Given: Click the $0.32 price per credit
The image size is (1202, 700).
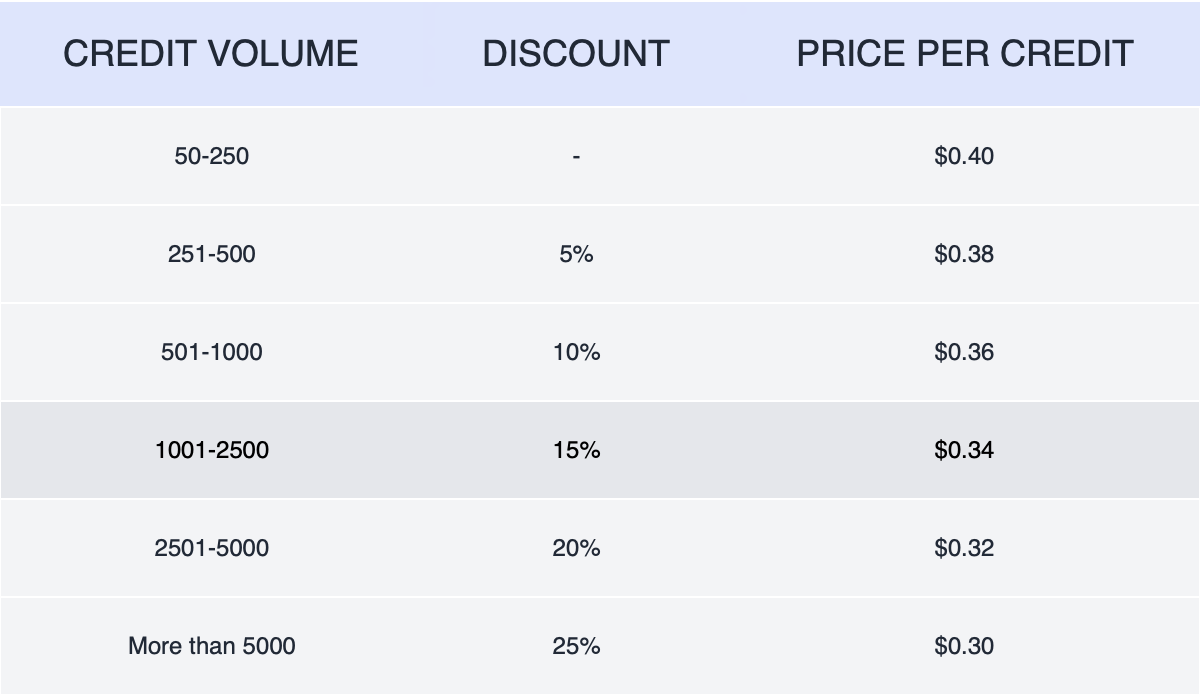Looking at the screenshot, I should pos(964,548).
